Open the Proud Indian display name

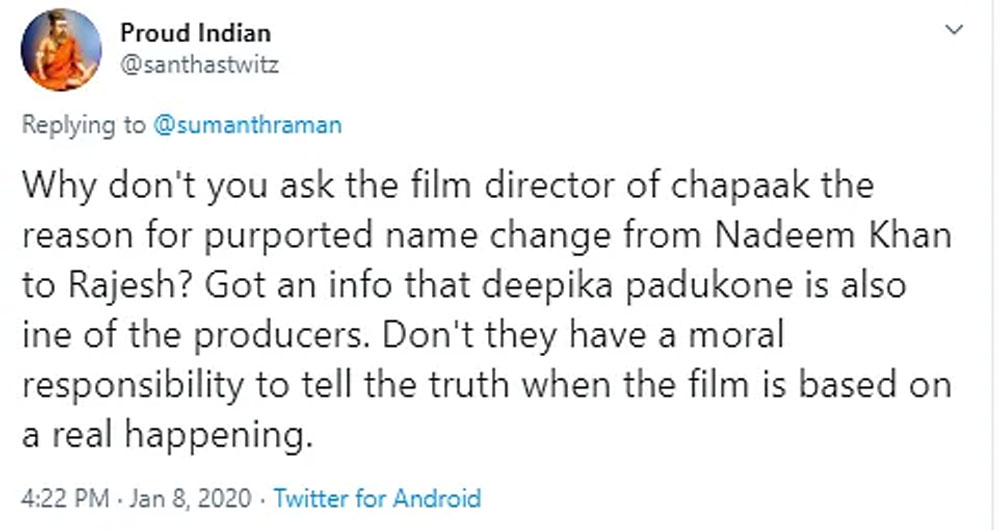click(x=195, y=32)
